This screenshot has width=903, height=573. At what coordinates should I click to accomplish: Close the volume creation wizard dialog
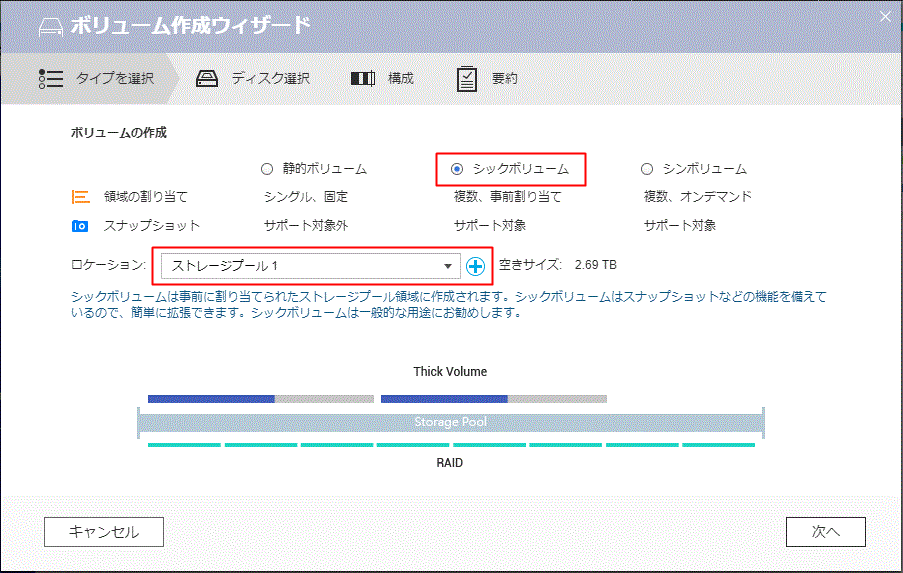[x=885, y=17]
